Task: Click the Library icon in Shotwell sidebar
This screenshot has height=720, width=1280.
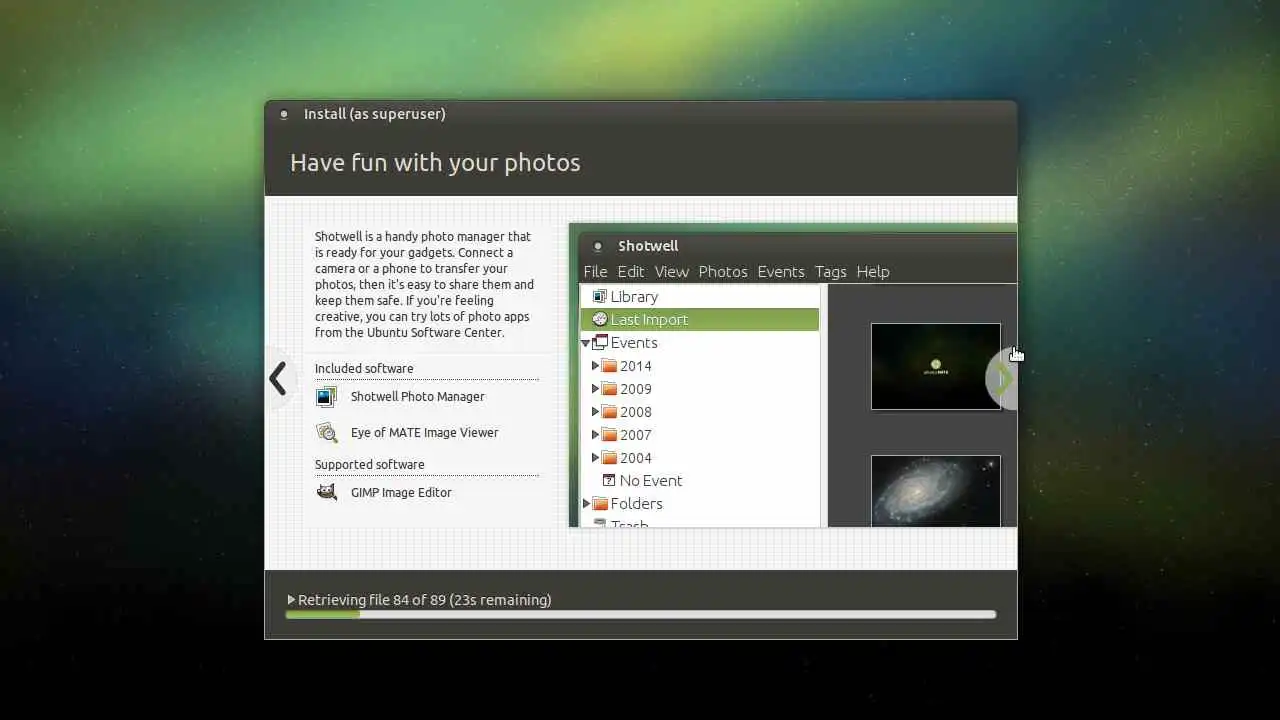Action: (x=600, y=297)
